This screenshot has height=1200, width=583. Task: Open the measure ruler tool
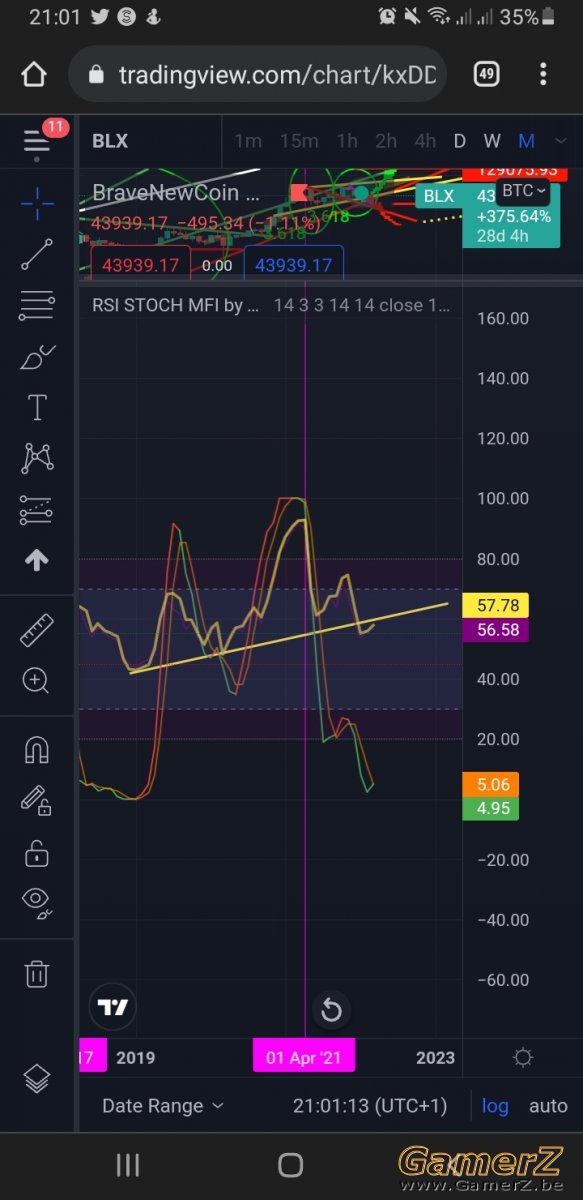coord(37,630)
